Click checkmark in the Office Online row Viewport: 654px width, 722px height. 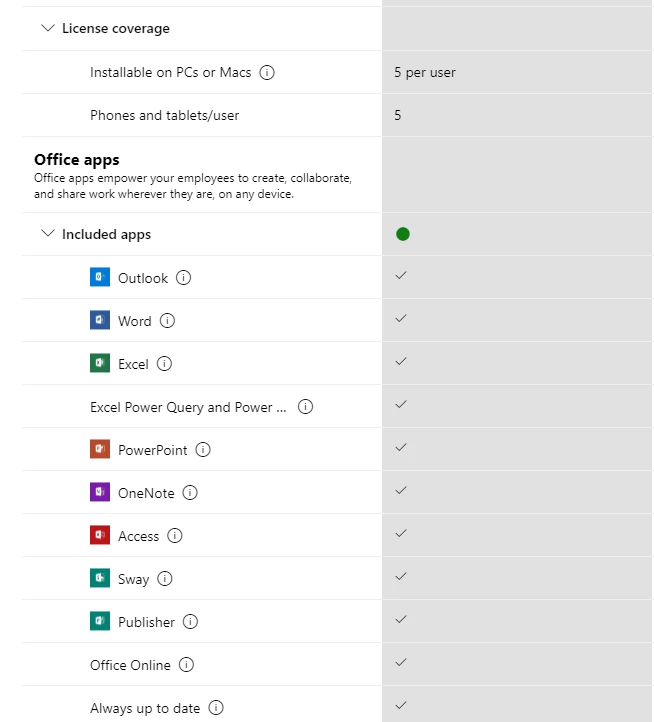coord(401,662)
